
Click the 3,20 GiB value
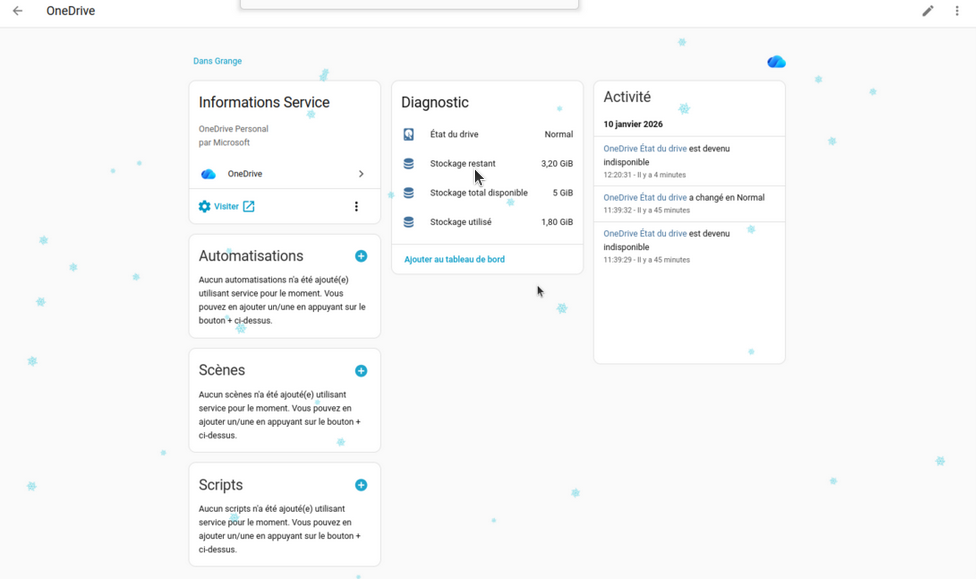pos(556,163)
